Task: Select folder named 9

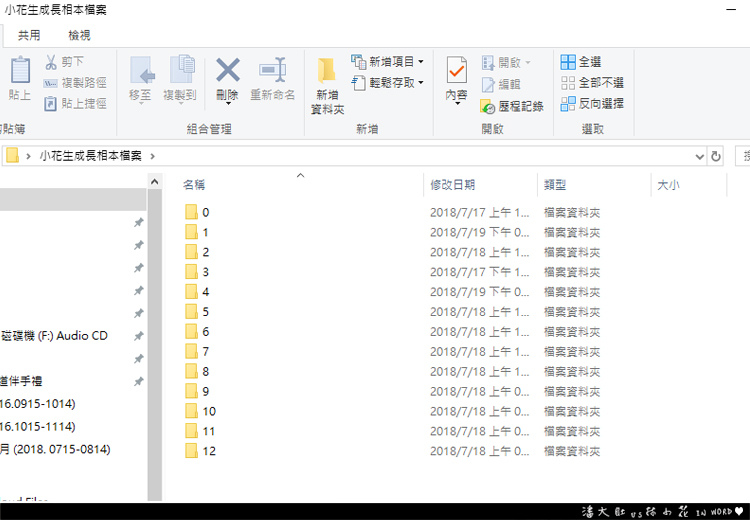Action: 197,391
